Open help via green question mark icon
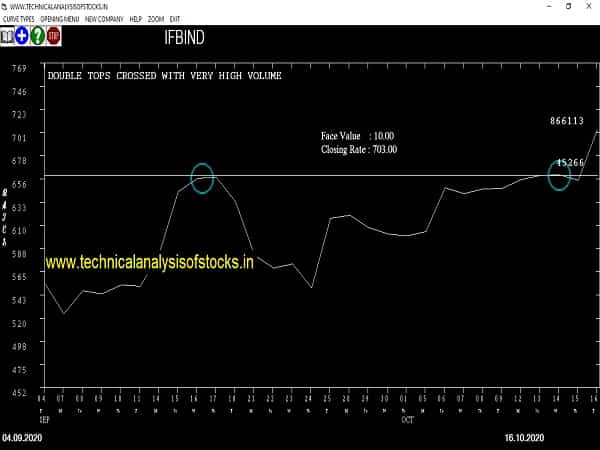 [x=37, y=36]
